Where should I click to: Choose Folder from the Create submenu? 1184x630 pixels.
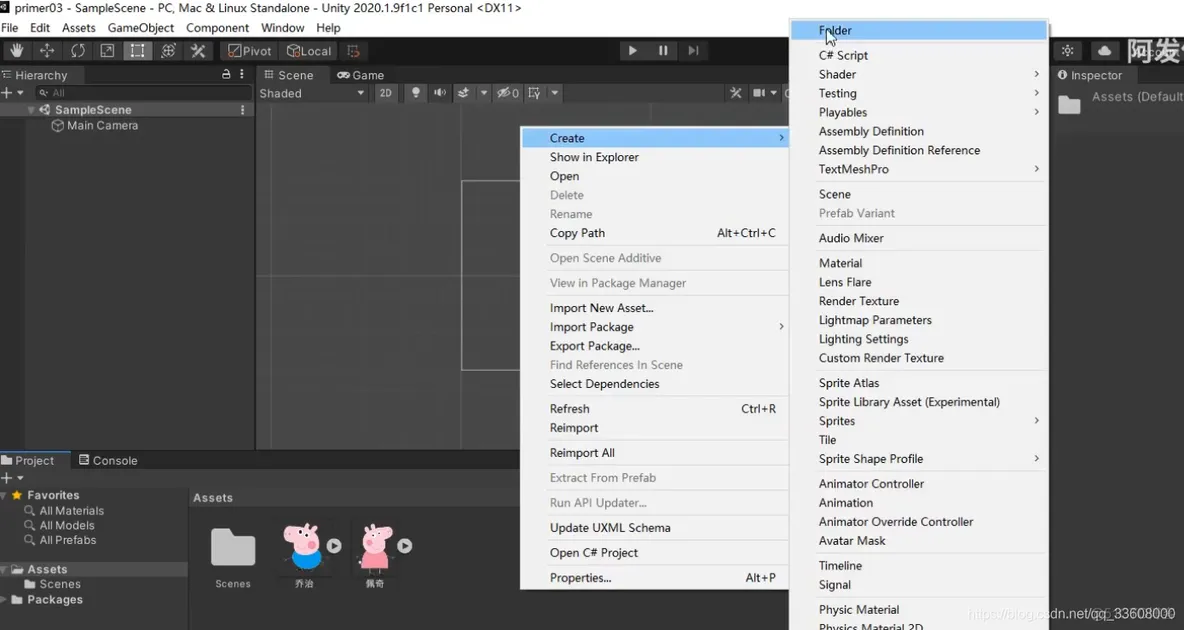(x=918, y=30)
